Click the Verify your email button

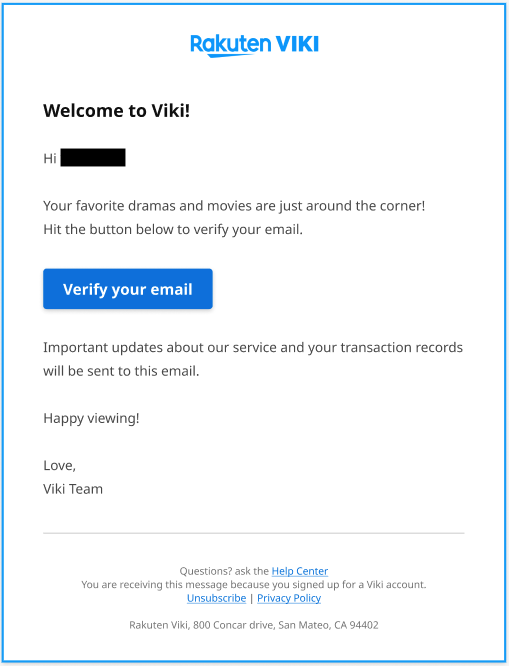[128, 289]
